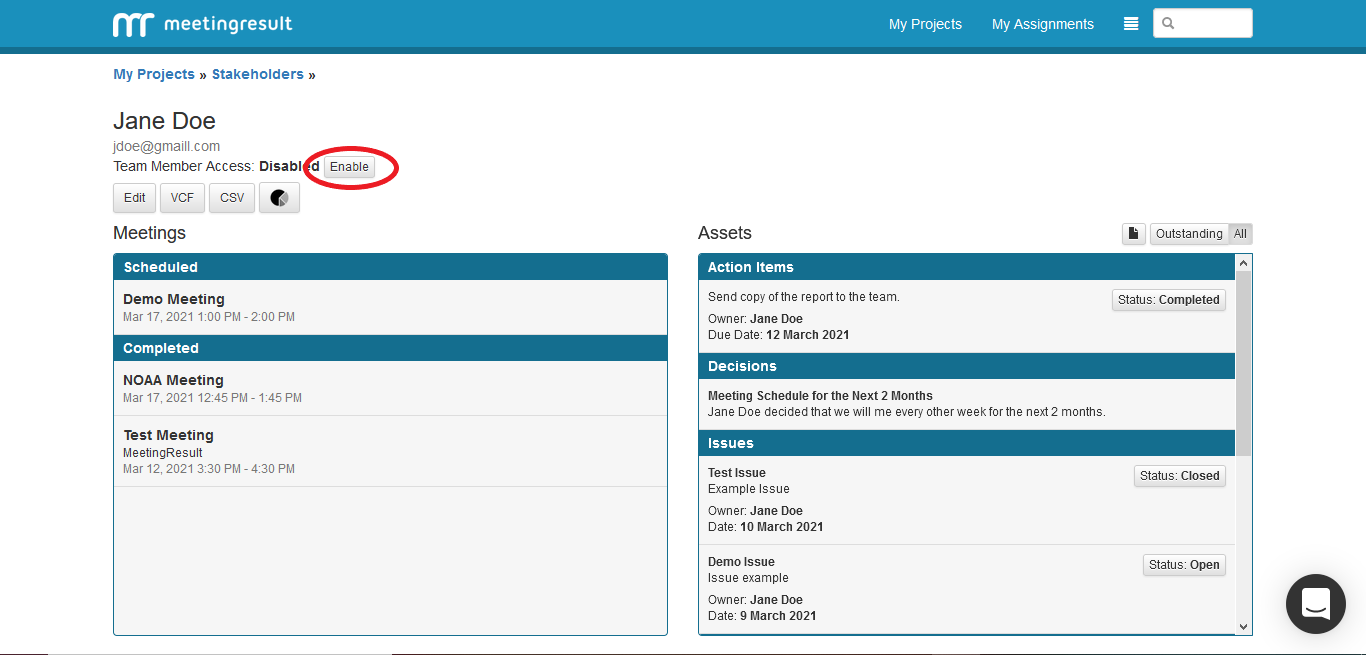Click the document icon beside Outstanding
This screenshot has width=1366, height=655.
click(x=1133, y=234)
